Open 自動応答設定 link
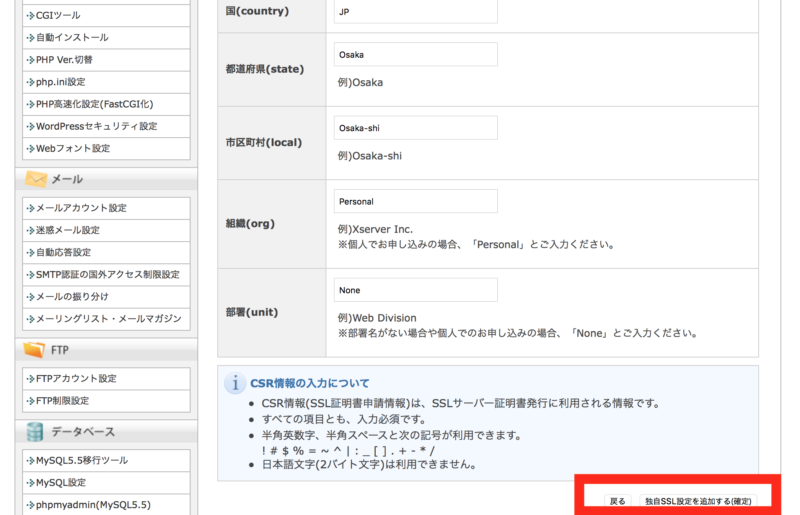This screenshot has width=800, height=515. coord(63,252)
